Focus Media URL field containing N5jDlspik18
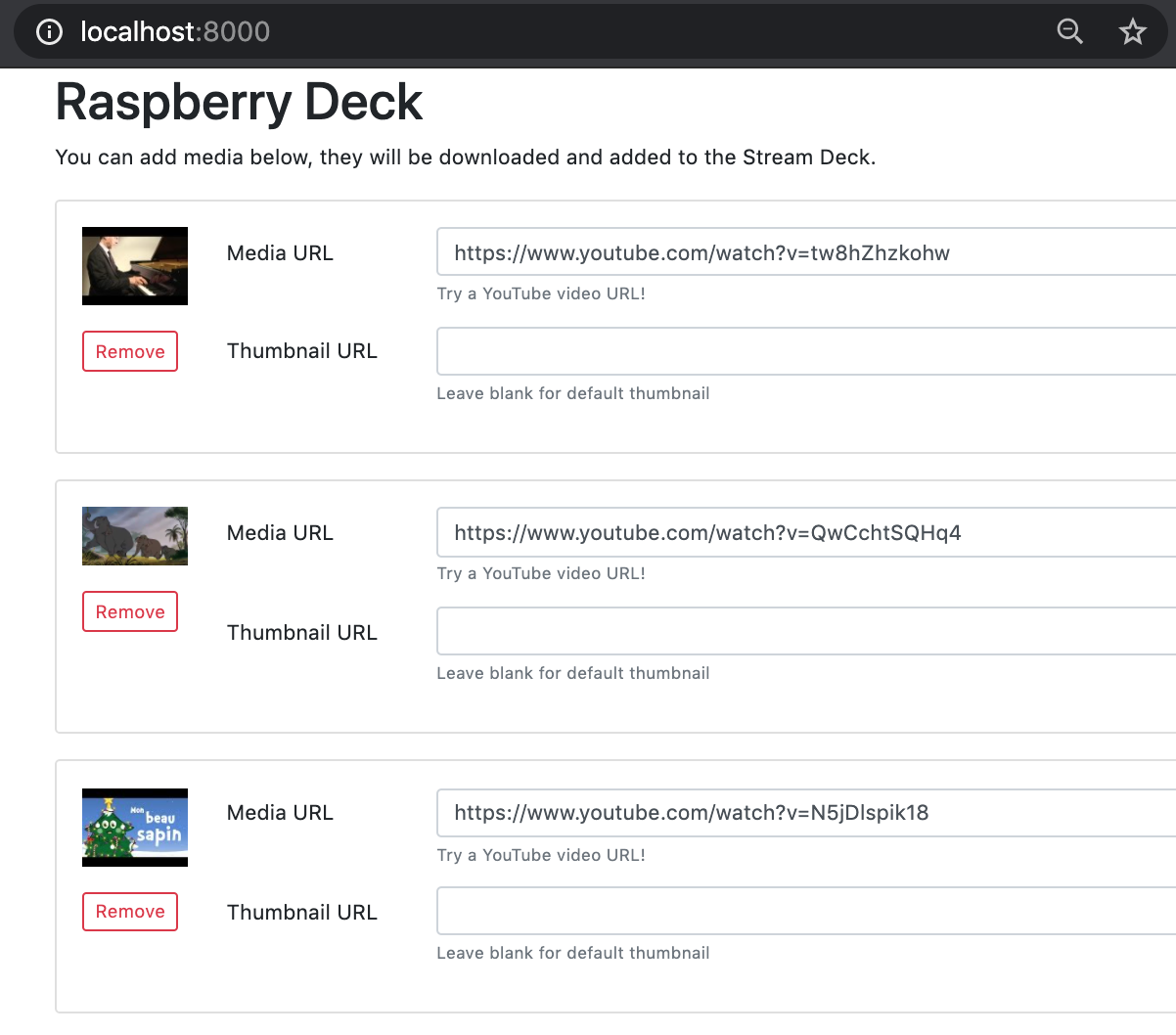1176x1035 pixels. click(x=806, y=813)
